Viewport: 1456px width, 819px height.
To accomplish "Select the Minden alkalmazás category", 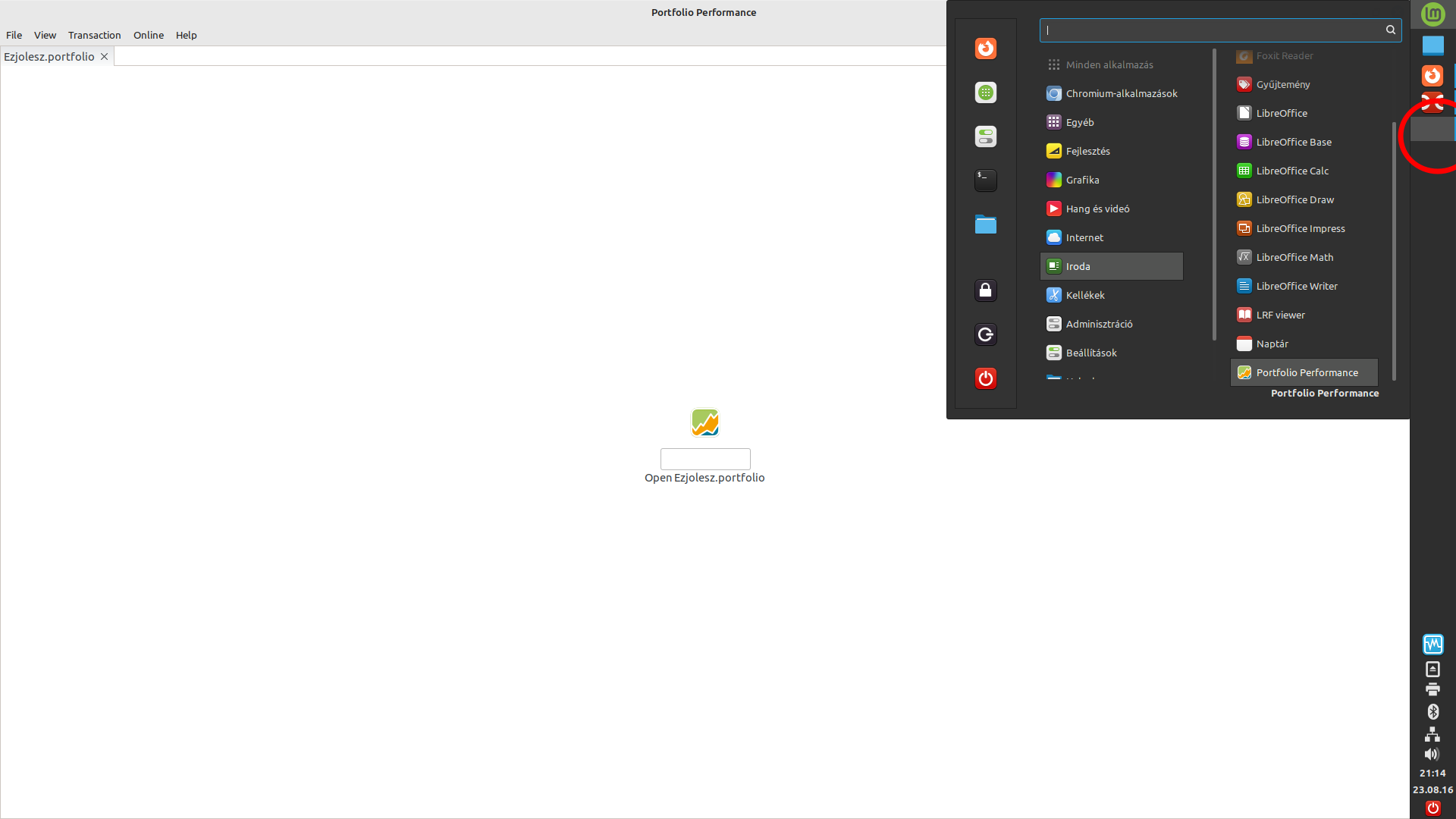I will point(1111,64).
